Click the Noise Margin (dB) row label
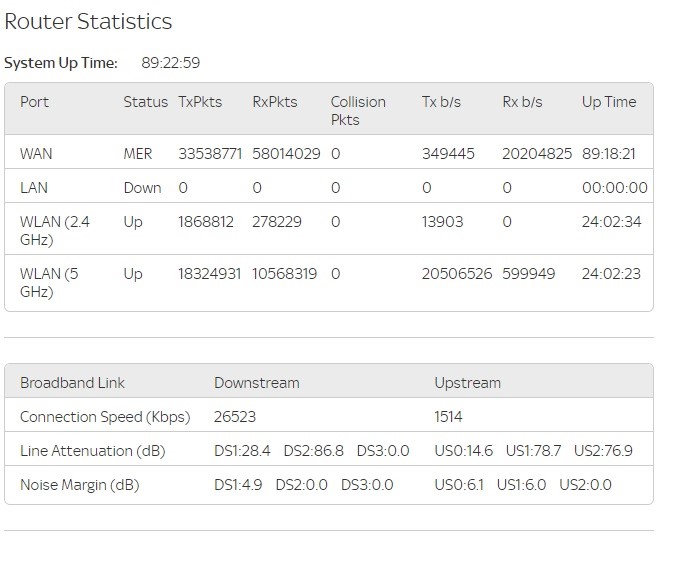The height and width of the screenshot is (585, 689). pyautogui.click(x=79, y=485)
